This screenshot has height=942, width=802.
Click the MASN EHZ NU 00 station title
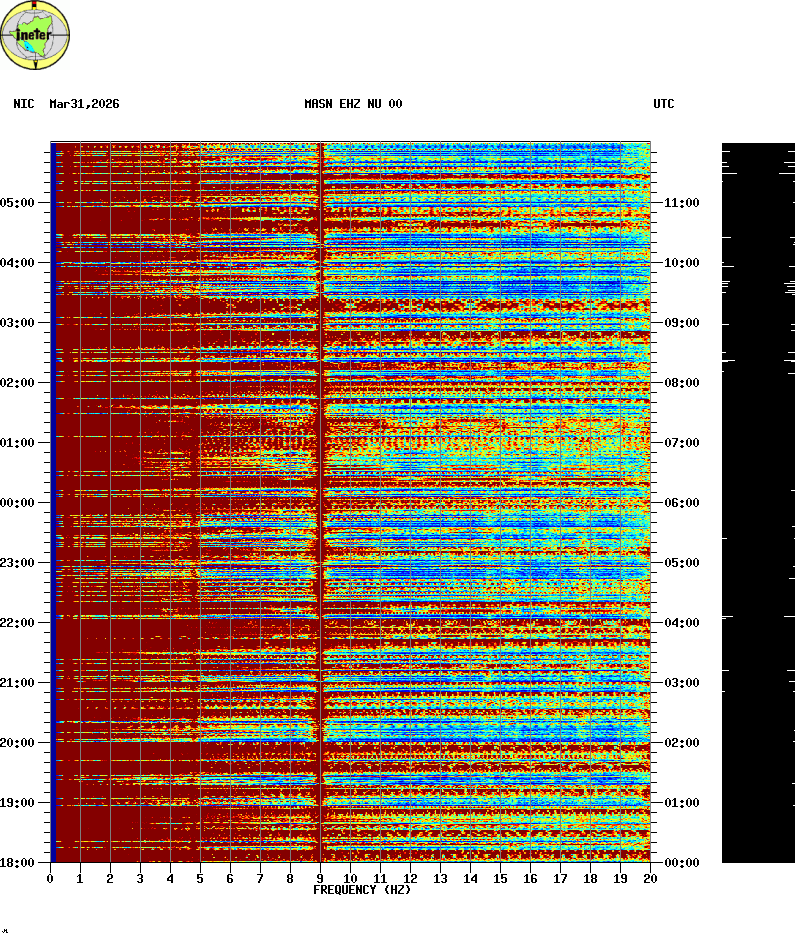(353, 104)
